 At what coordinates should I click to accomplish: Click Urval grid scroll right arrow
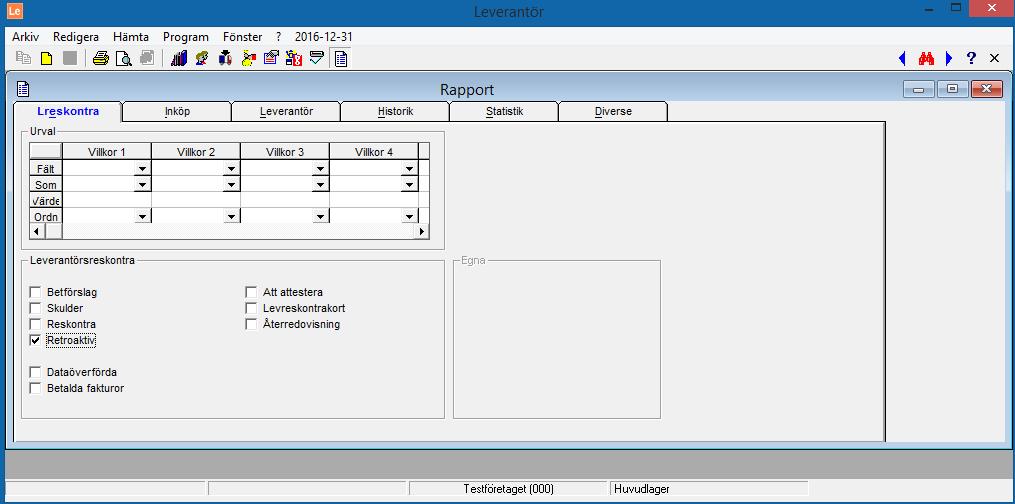coord(423,231)
